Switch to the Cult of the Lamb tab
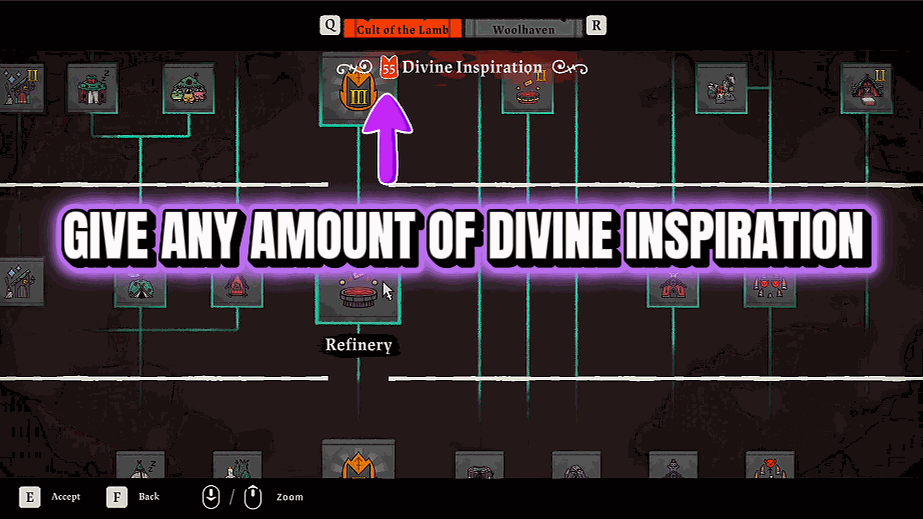 [403, 29]
